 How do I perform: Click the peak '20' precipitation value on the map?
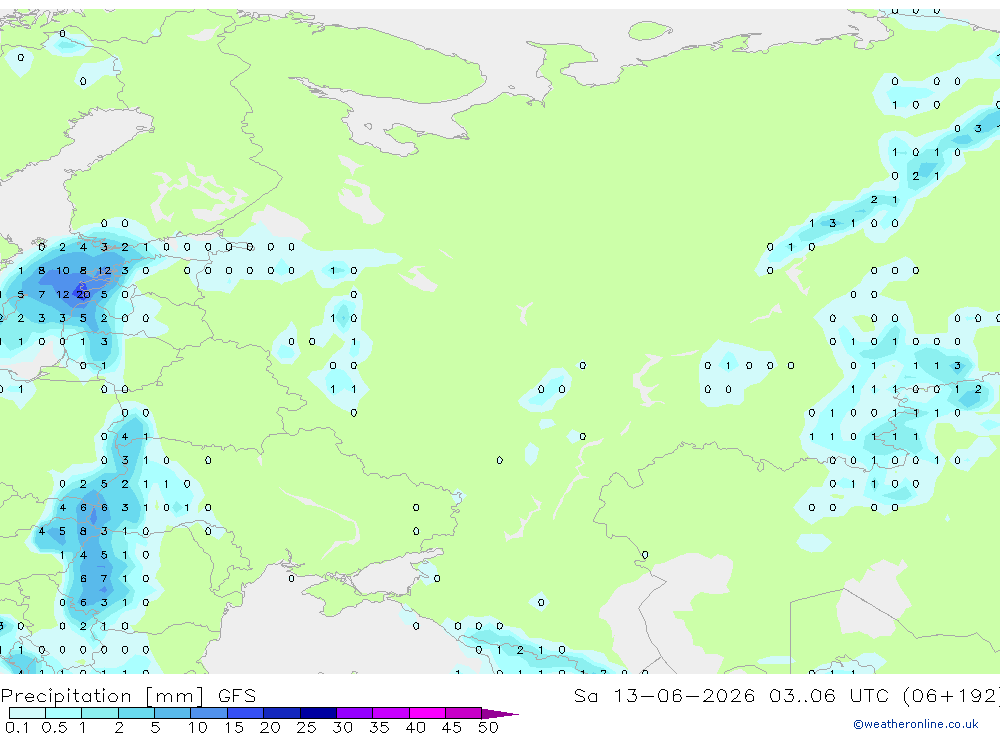coord(84,294)
